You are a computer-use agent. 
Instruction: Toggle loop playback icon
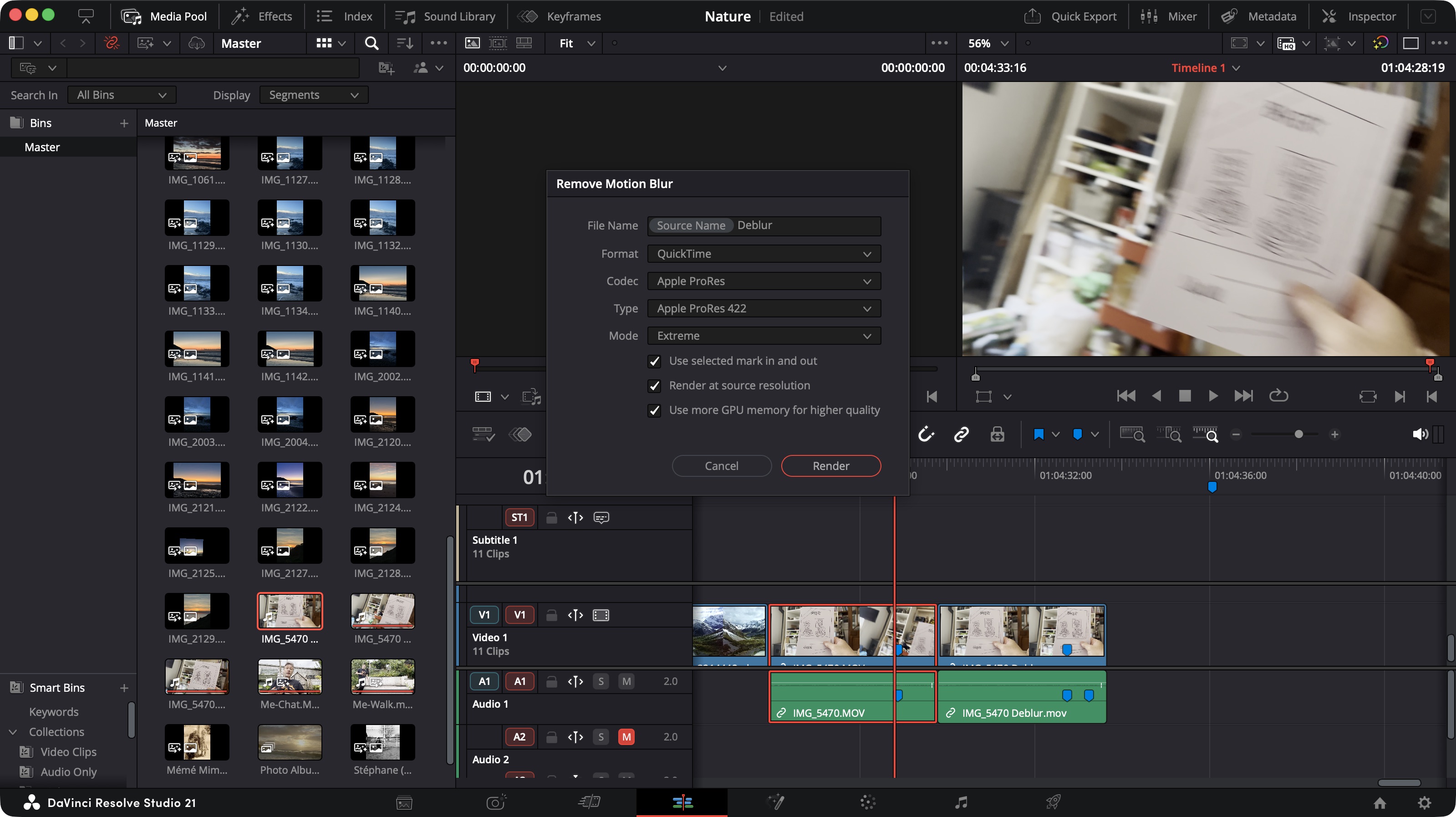1278,396
